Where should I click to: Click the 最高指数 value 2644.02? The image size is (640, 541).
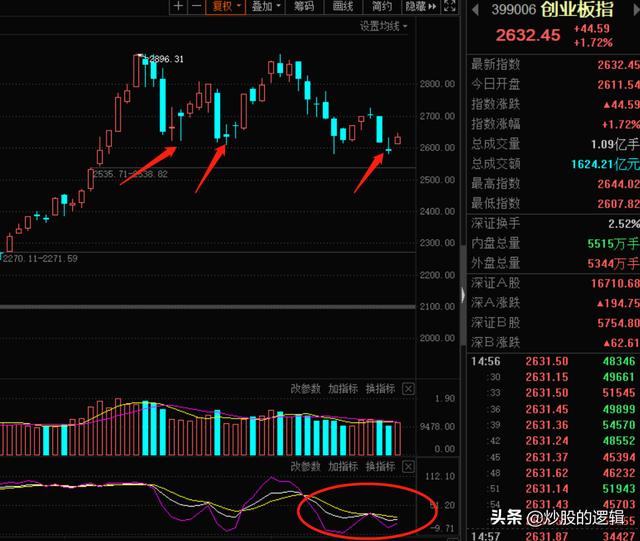click(x=618, y=184)
